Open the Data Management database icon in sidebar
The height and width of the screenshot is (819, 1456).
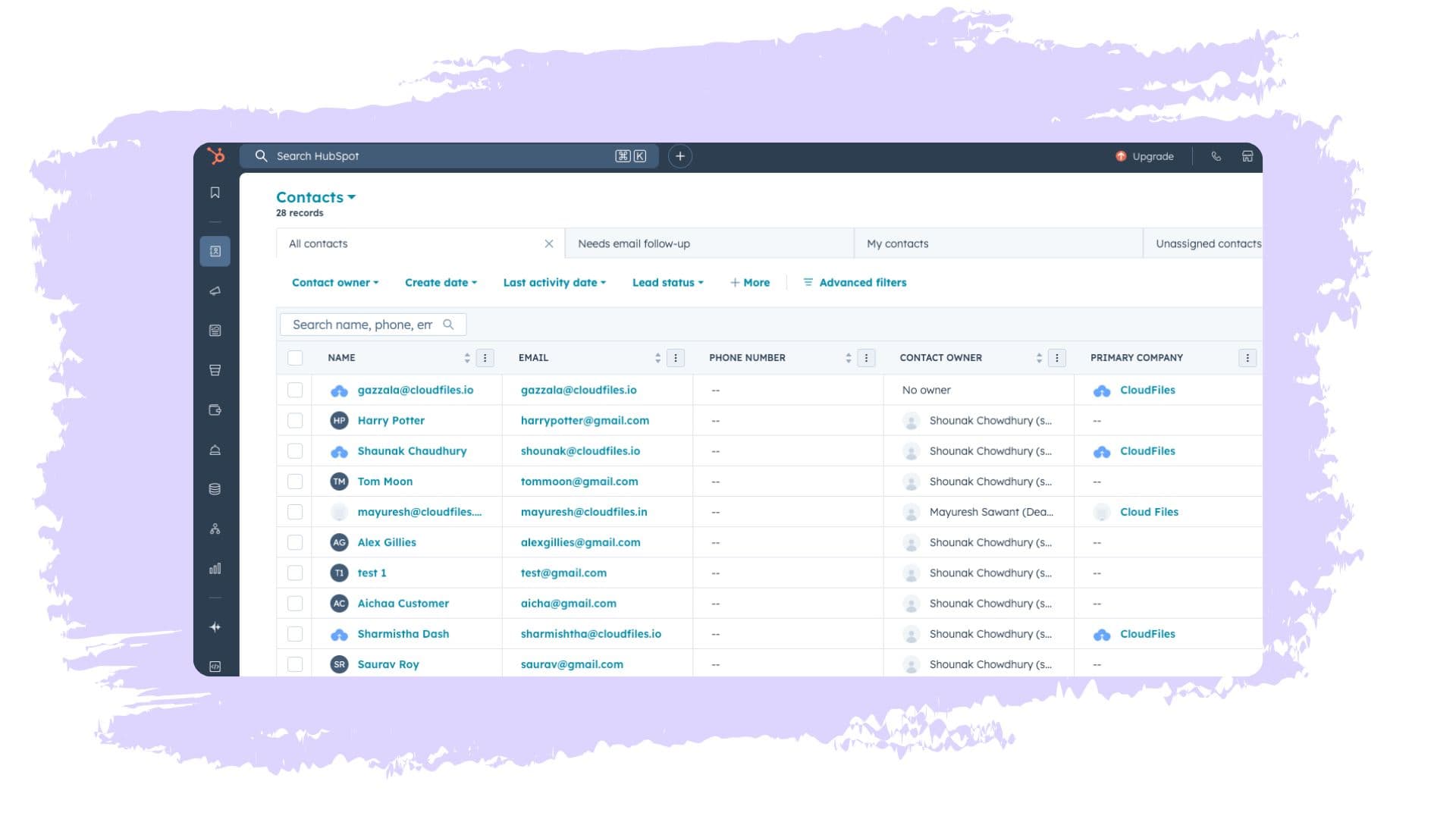coord(215,489)
